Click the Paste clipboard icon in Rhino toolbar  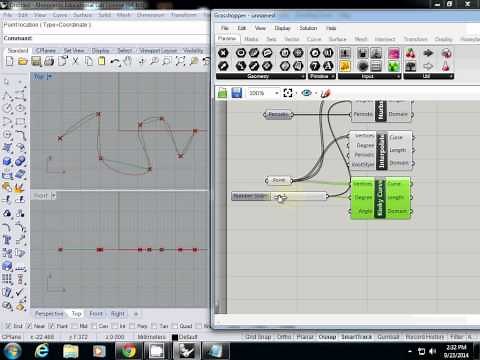coord(102,61)
